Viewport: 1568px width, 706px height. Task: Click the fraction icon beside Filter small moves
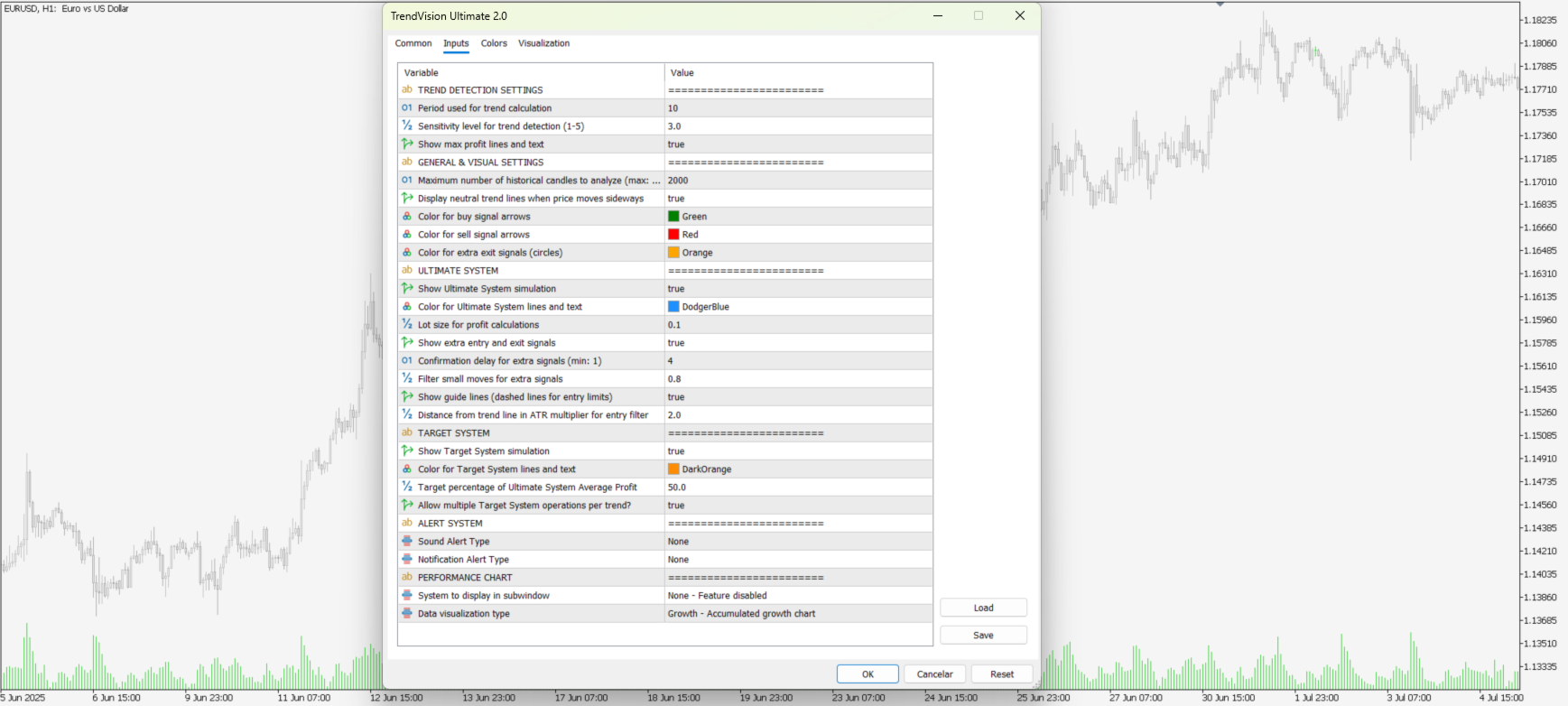pyautogui.click(x=407, y=378)
